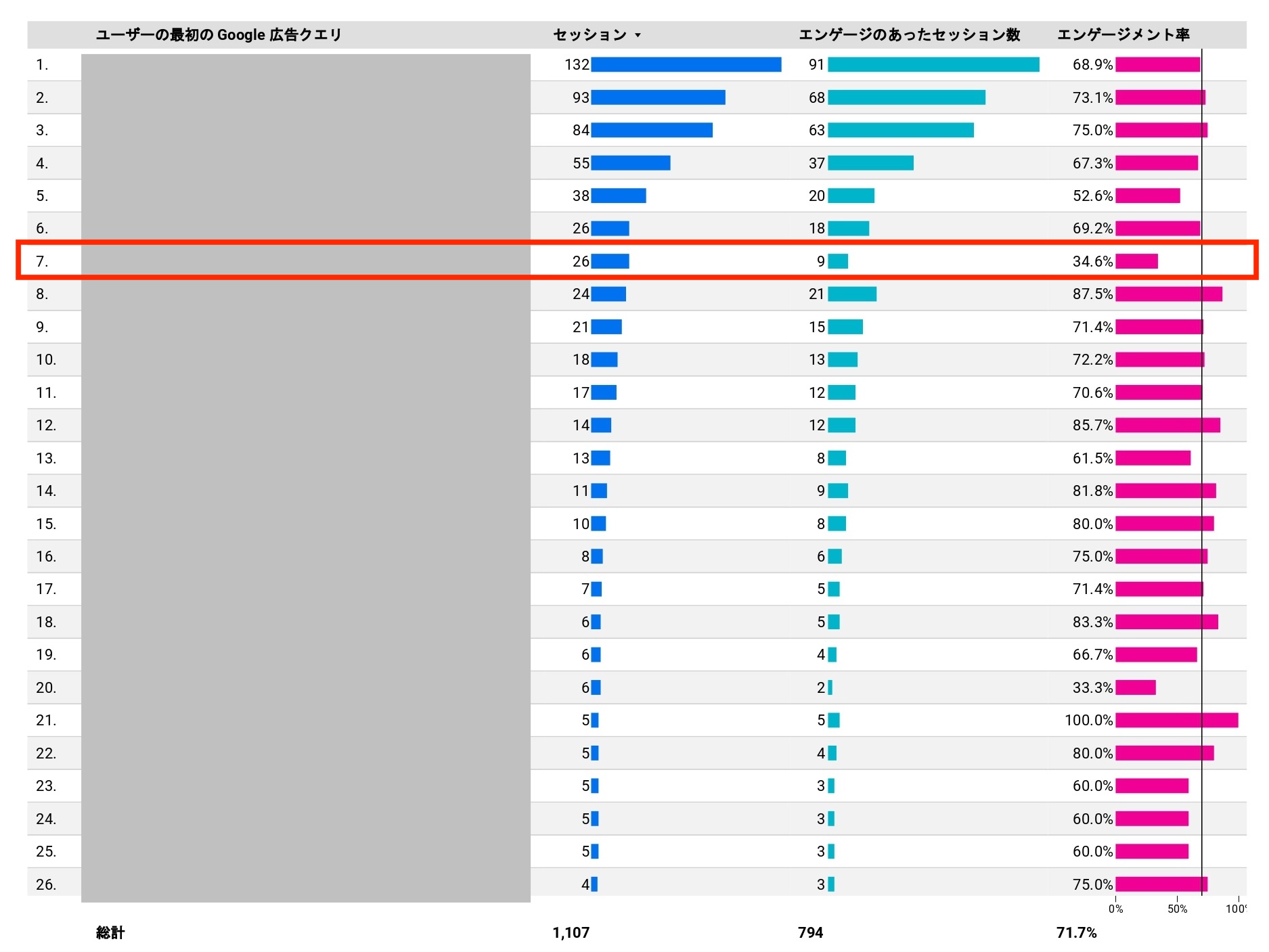Click the blue sessions bar in row 1
1269x952 pixels.
click(x=686, y=65)
